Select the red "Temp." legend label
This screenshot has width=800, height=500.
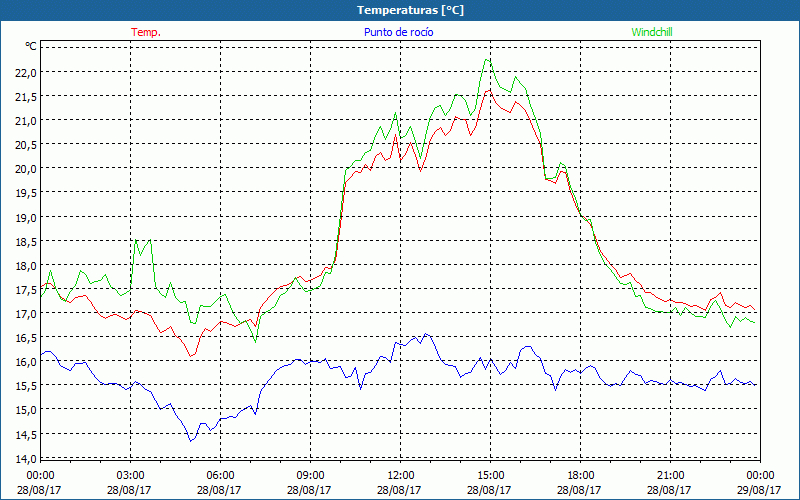tap(146, 32)
